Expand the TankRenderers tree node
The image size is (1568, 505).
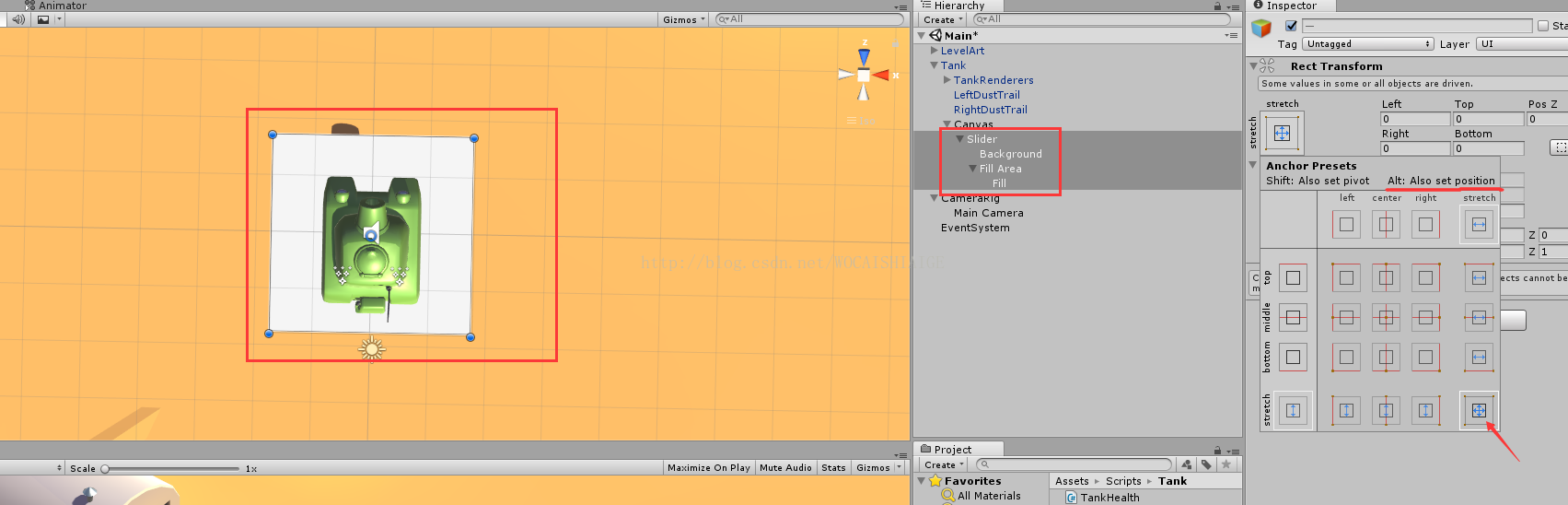coord(947,80)
